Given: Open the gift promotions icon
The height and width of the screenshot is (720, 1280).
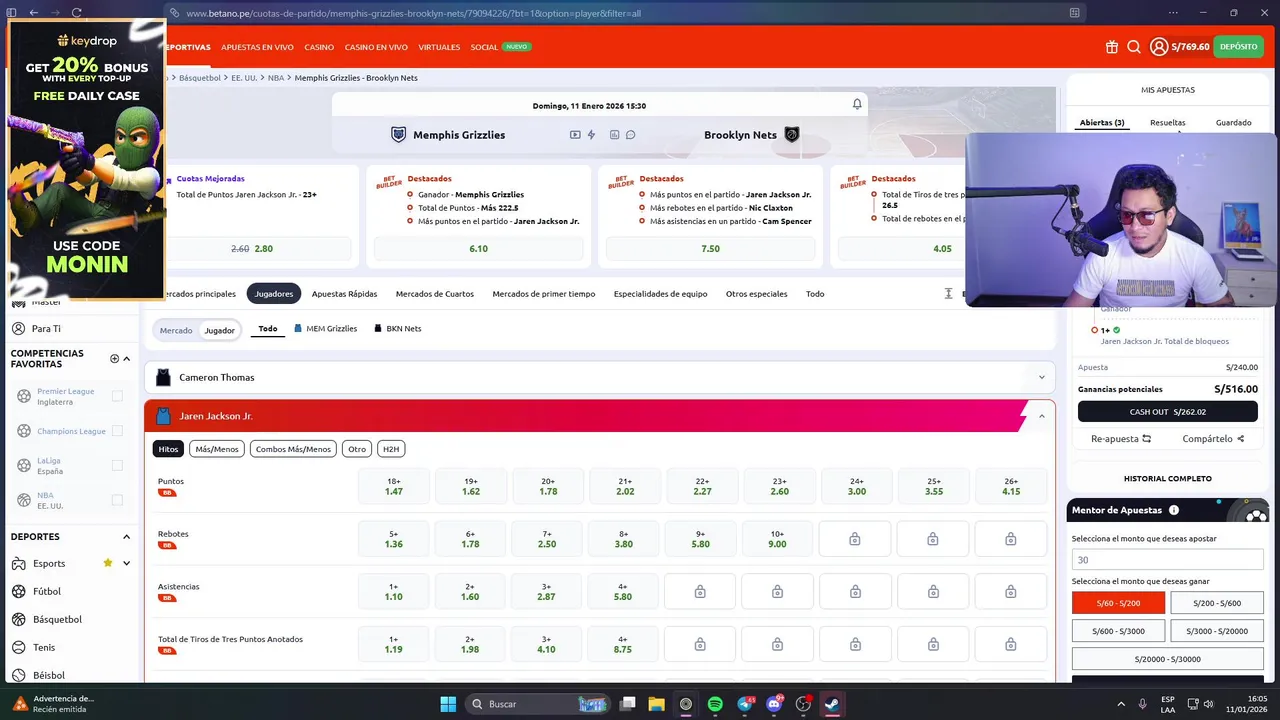Looking at the screenshot, I should pyautogui.click(x=1111, y=47).
